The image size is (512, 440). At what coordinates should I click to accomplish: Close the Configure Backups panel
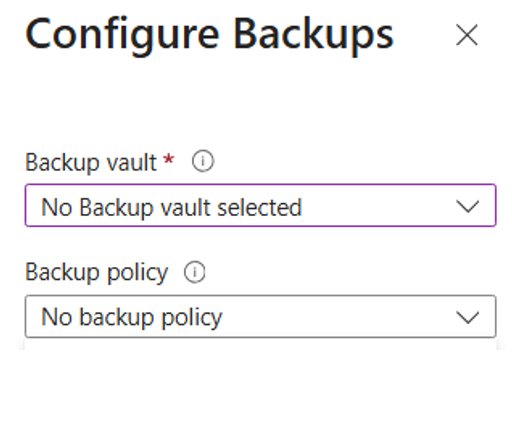point(466,35)
